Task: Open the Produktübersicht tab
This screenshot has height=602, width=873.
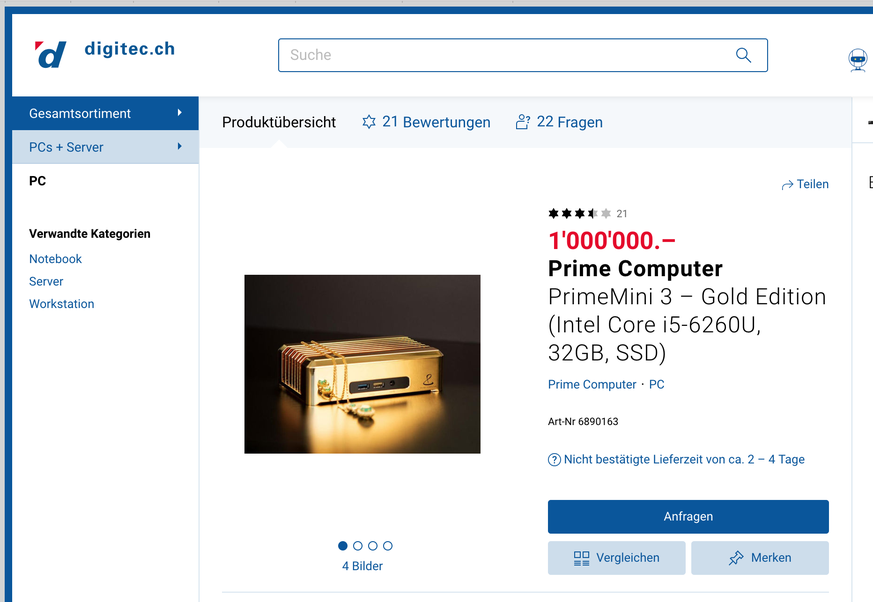Action: pos(279,122)
